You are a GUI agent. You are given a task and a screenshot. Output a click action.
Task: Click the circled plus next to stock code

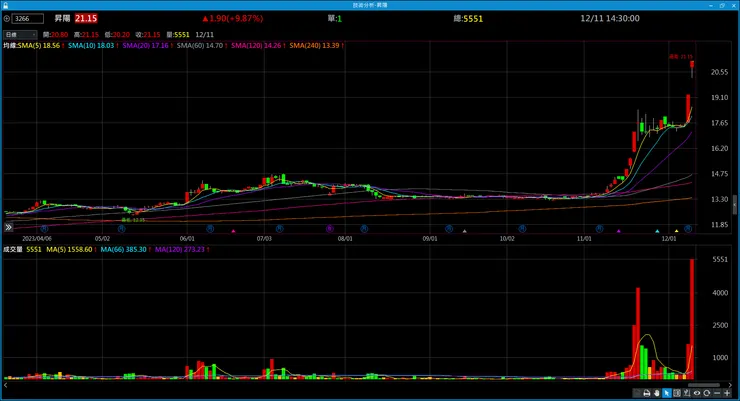click(7, 19)
